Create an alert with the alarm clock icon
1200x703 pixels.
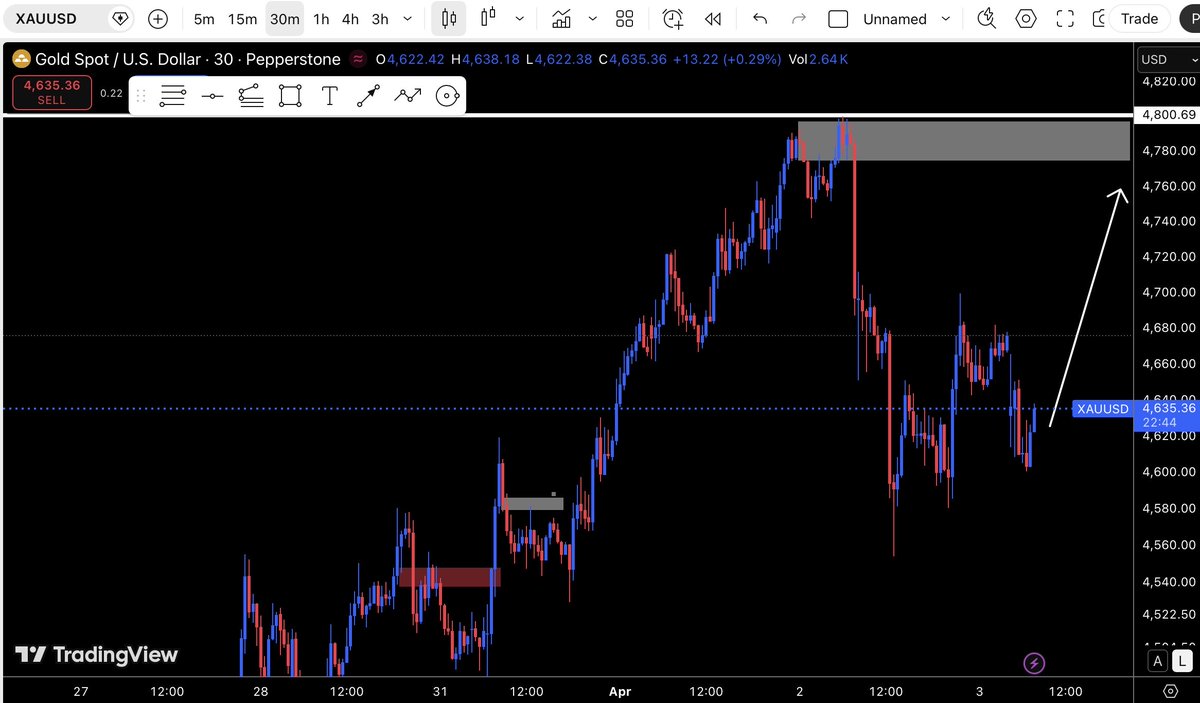(x=673, y=18)
